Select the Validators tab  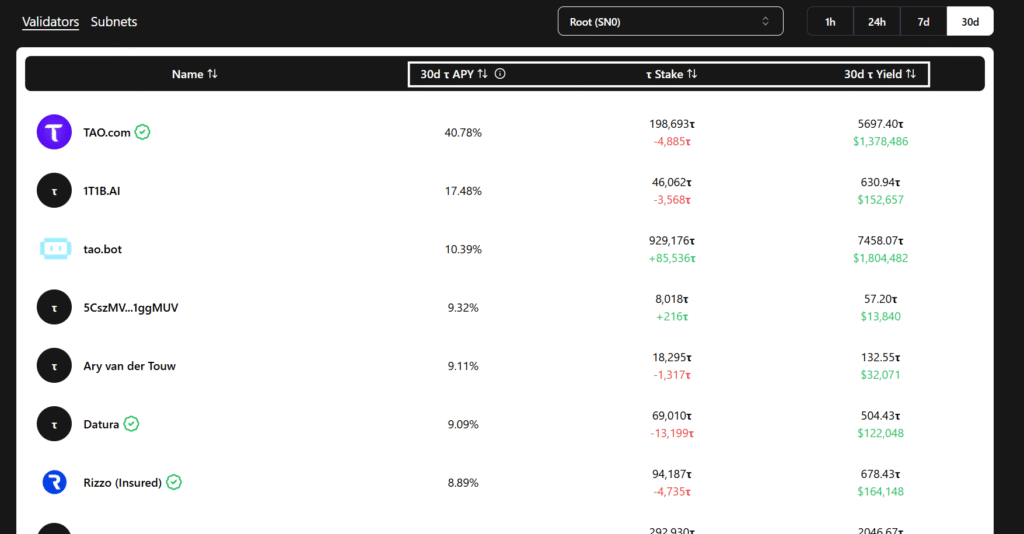tap(50, 21)
